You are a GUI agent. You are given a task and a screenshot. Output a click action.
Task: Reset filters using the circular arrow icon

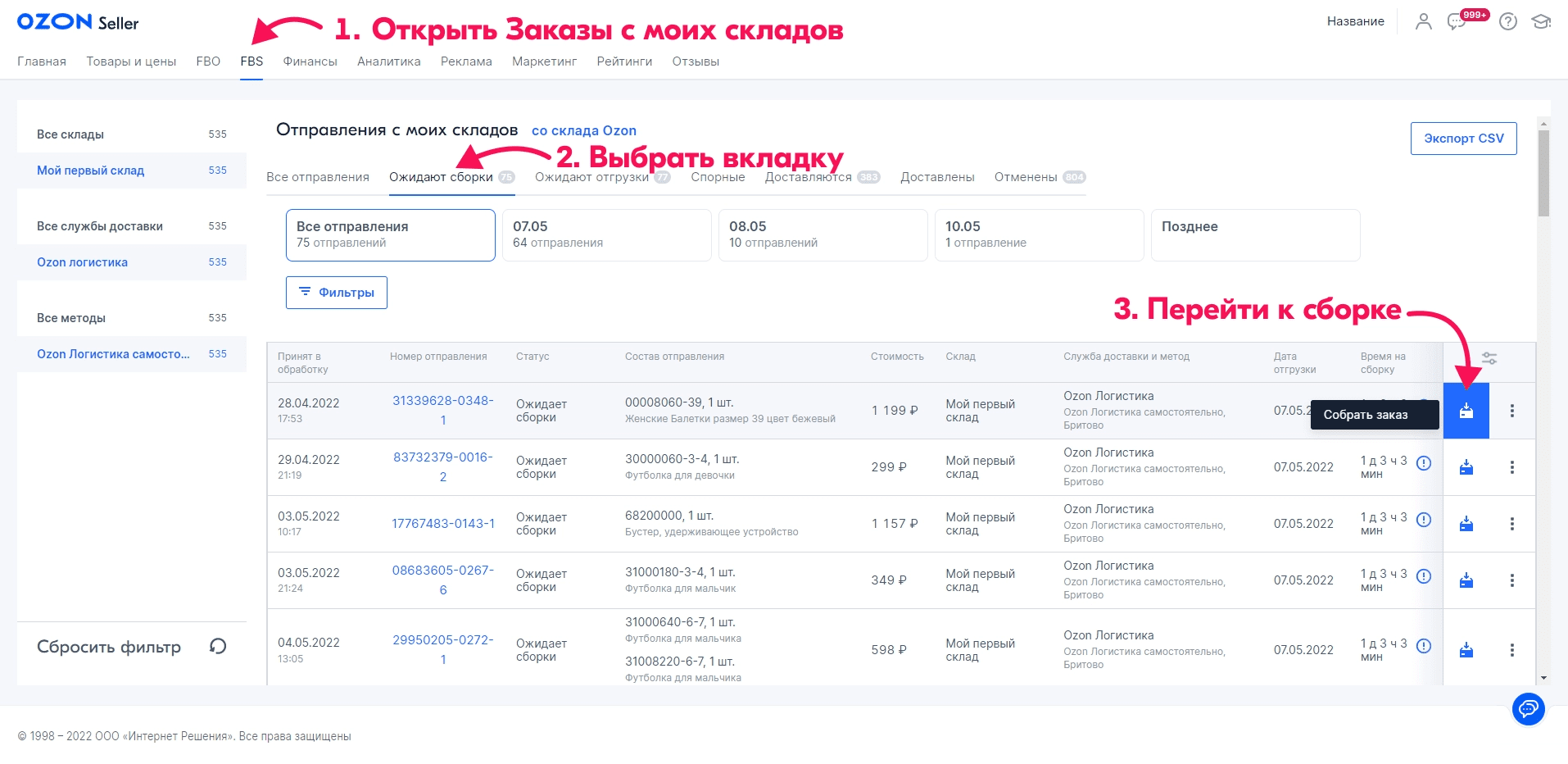(x=215, y=647)
